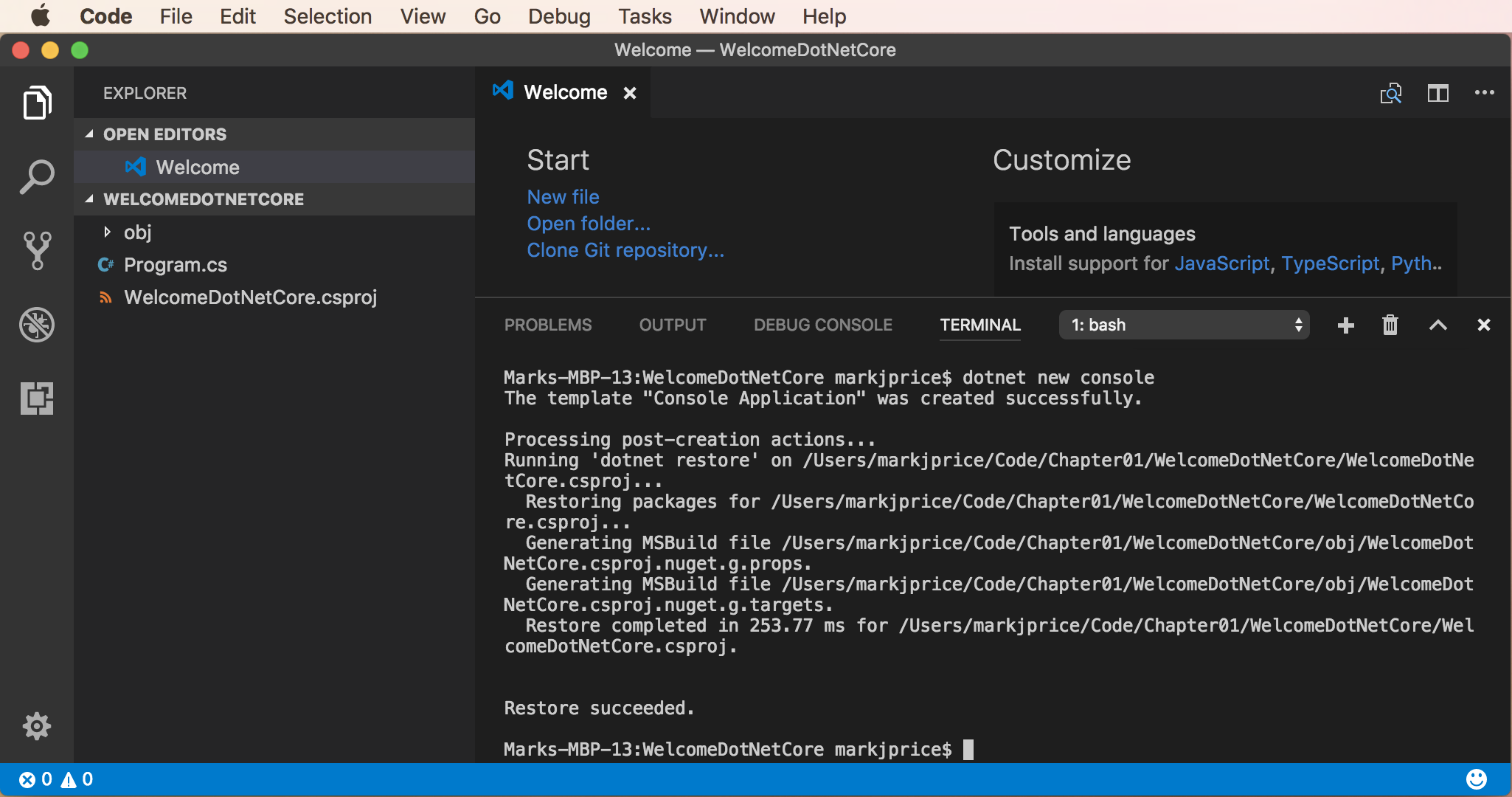Kill the terminal with trash icon

pos(1390,325)
